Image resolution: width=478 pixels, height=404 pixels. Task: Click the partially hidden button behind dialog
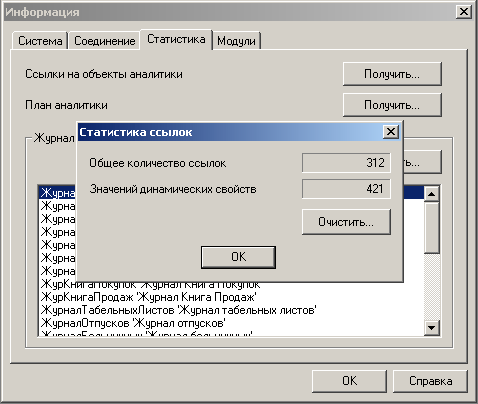click(x=423, y=162)
